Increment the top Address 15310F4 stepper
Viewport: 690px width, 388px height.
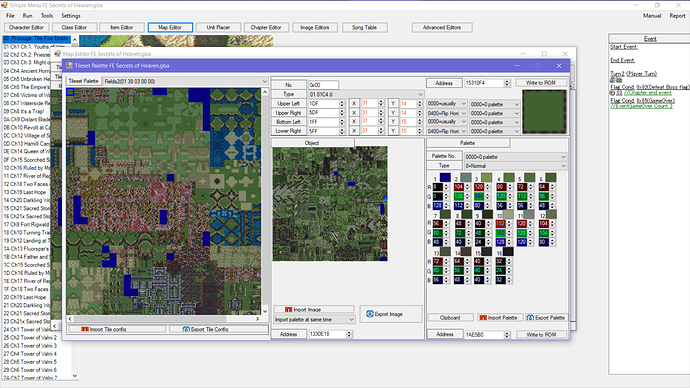(x=507, y=81)
